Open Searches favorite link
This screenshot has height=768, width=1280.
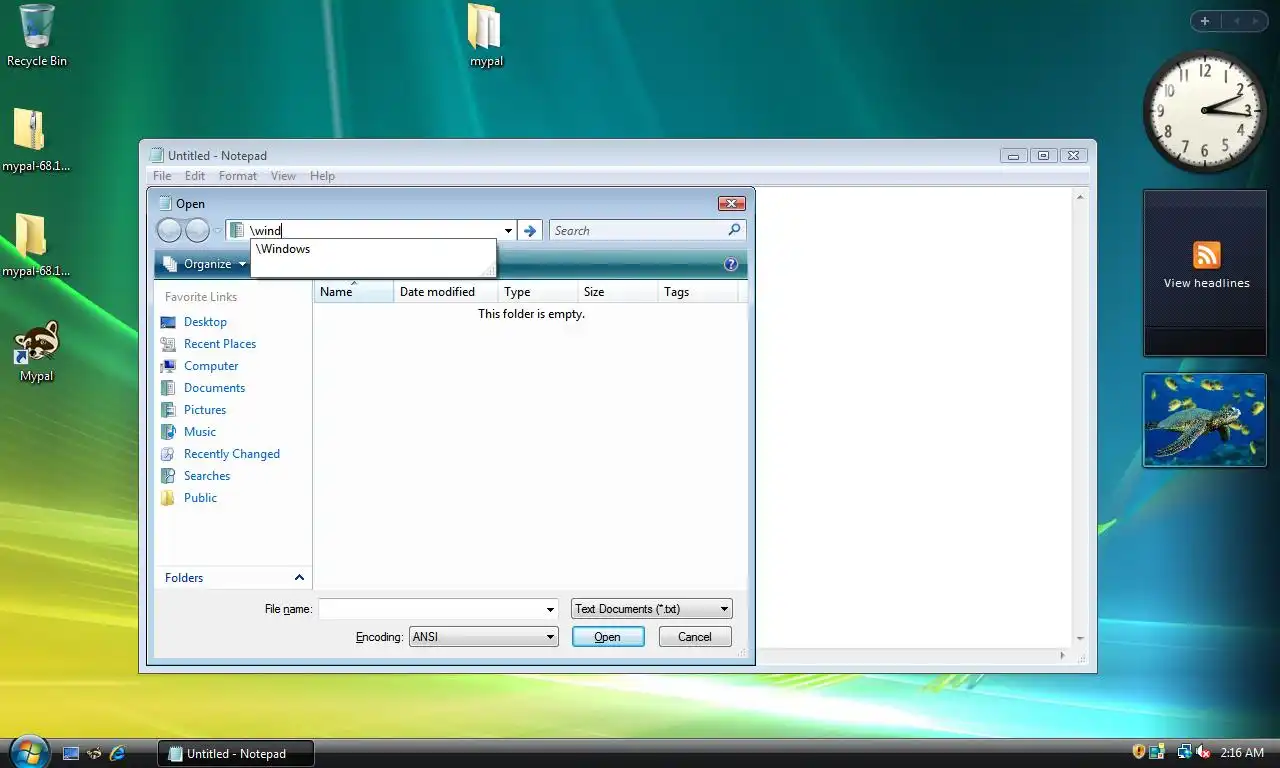[x=207, y=476]
